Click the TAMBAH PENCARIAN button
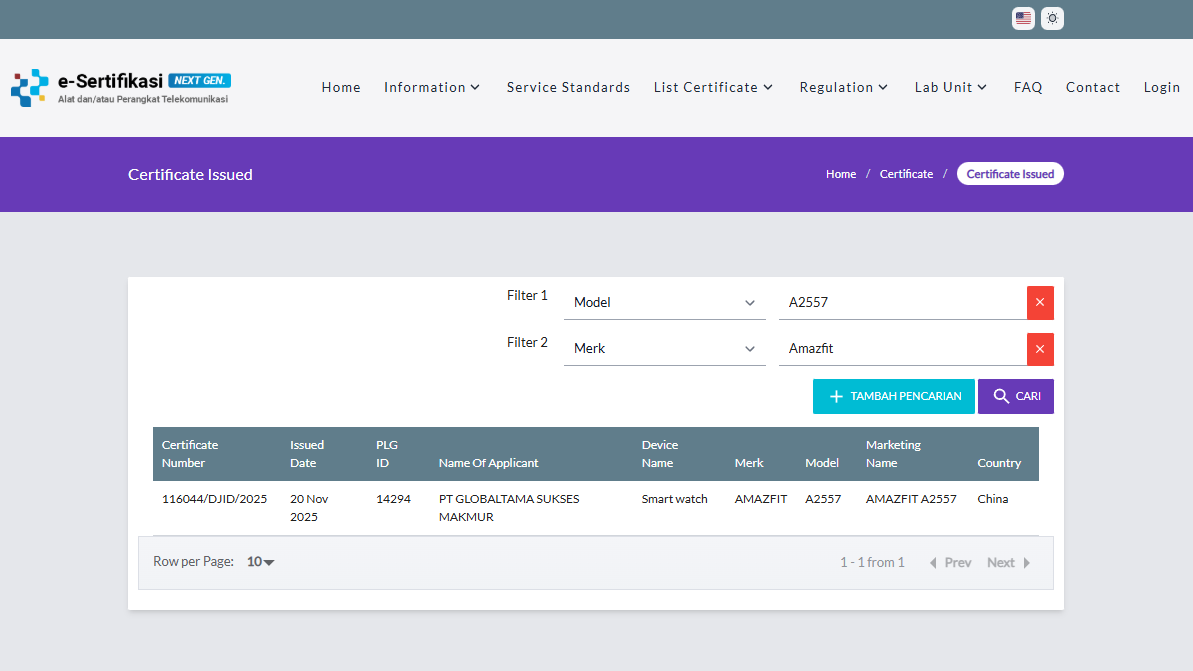The height and width of the screenshot is (671, 1193). [893, 396]
